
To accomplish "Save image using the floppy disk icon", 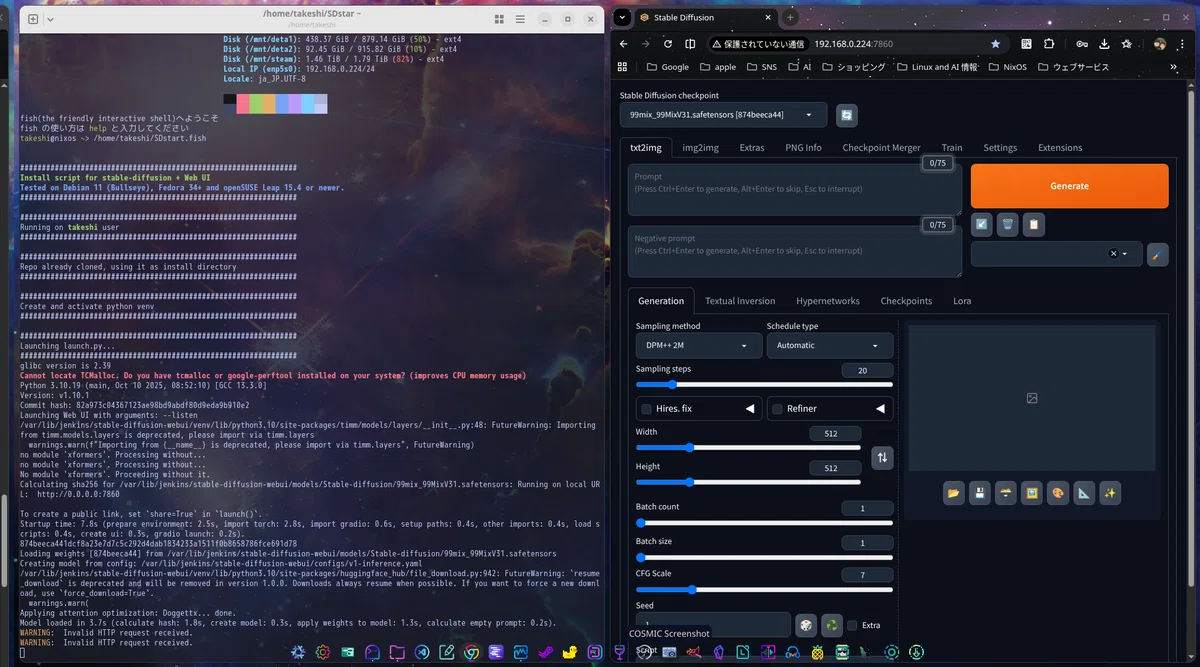I will [980, 493].
